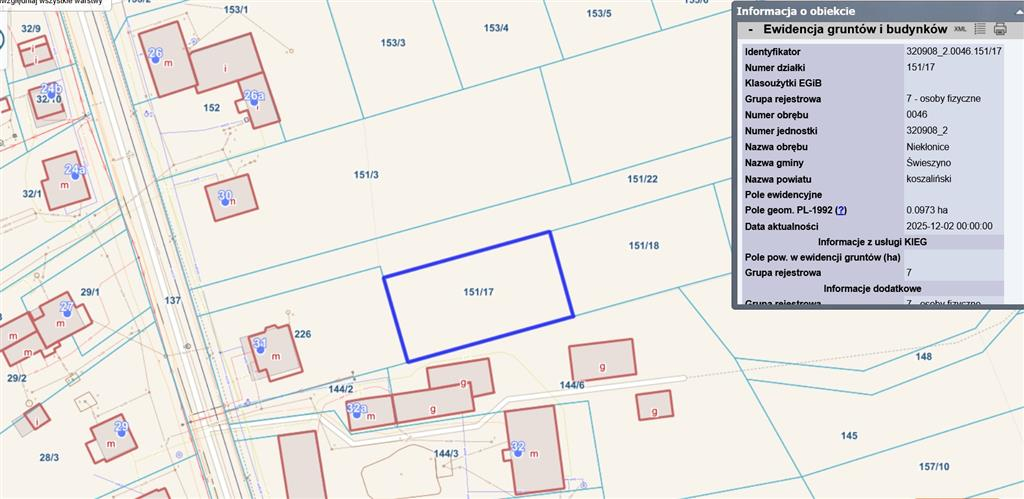
Task: Click the Identyfikator value 320908_2.0046.151/17
Action: tap(953, 51)
